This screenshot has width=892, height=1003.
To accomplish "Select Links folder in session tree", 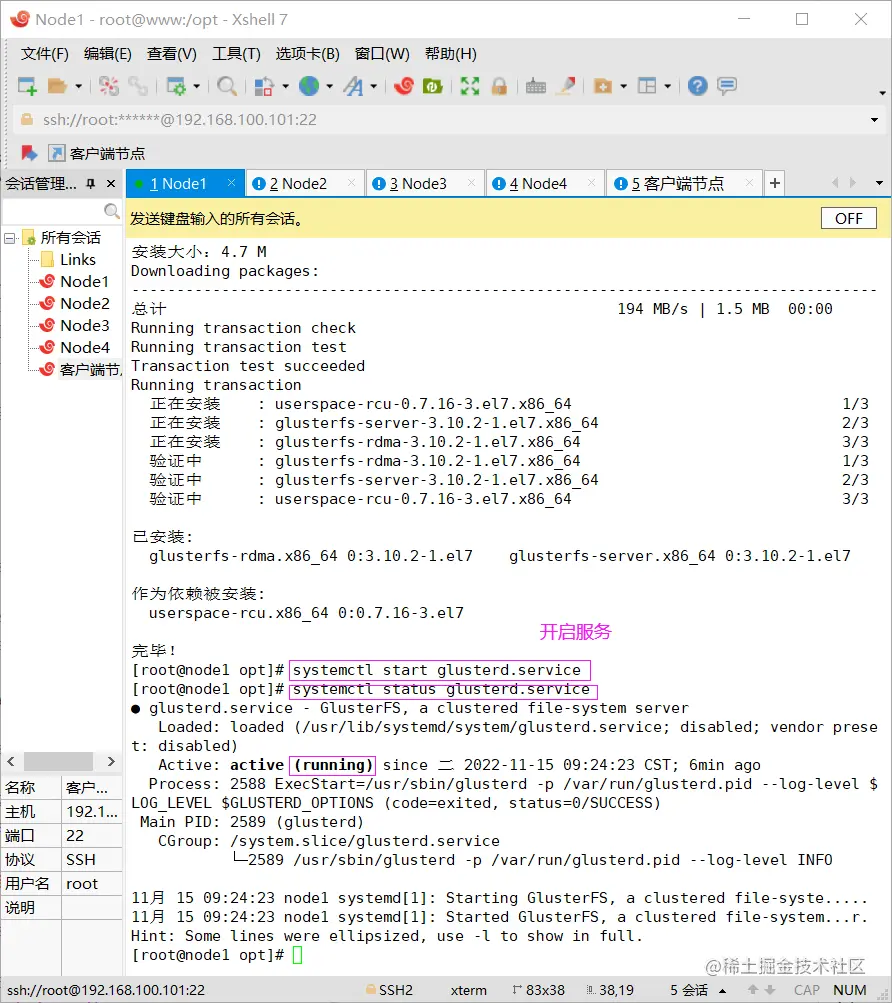I will [x=77, y=260].
